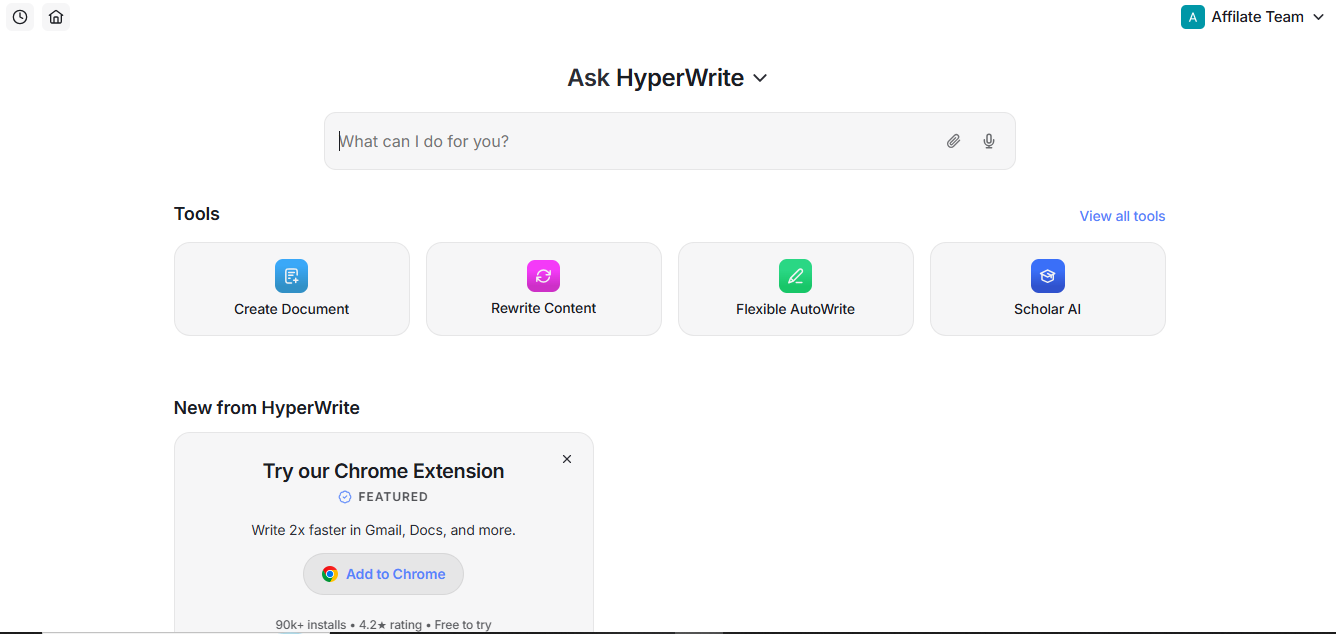The height and width of the screenshot is (634, 1336).
Task: Click the blue Create Document icon
Action: 292,276
